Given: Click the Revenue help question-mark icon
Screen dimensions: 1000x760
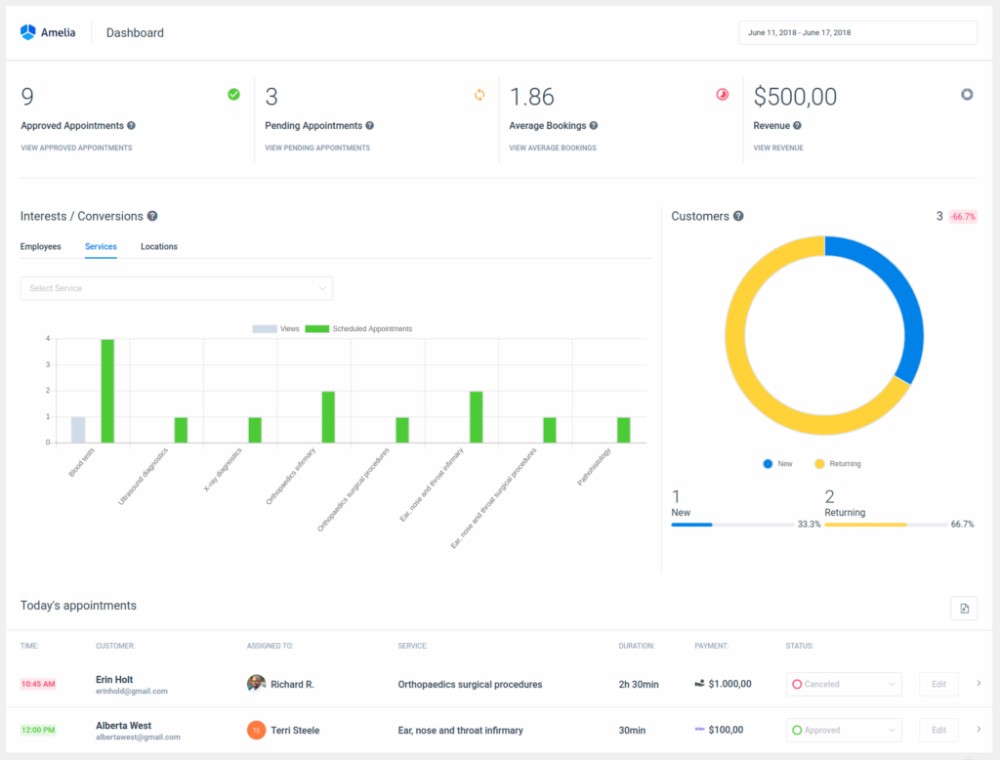Looking at the screenshot, I should click(x=797, y=126).
